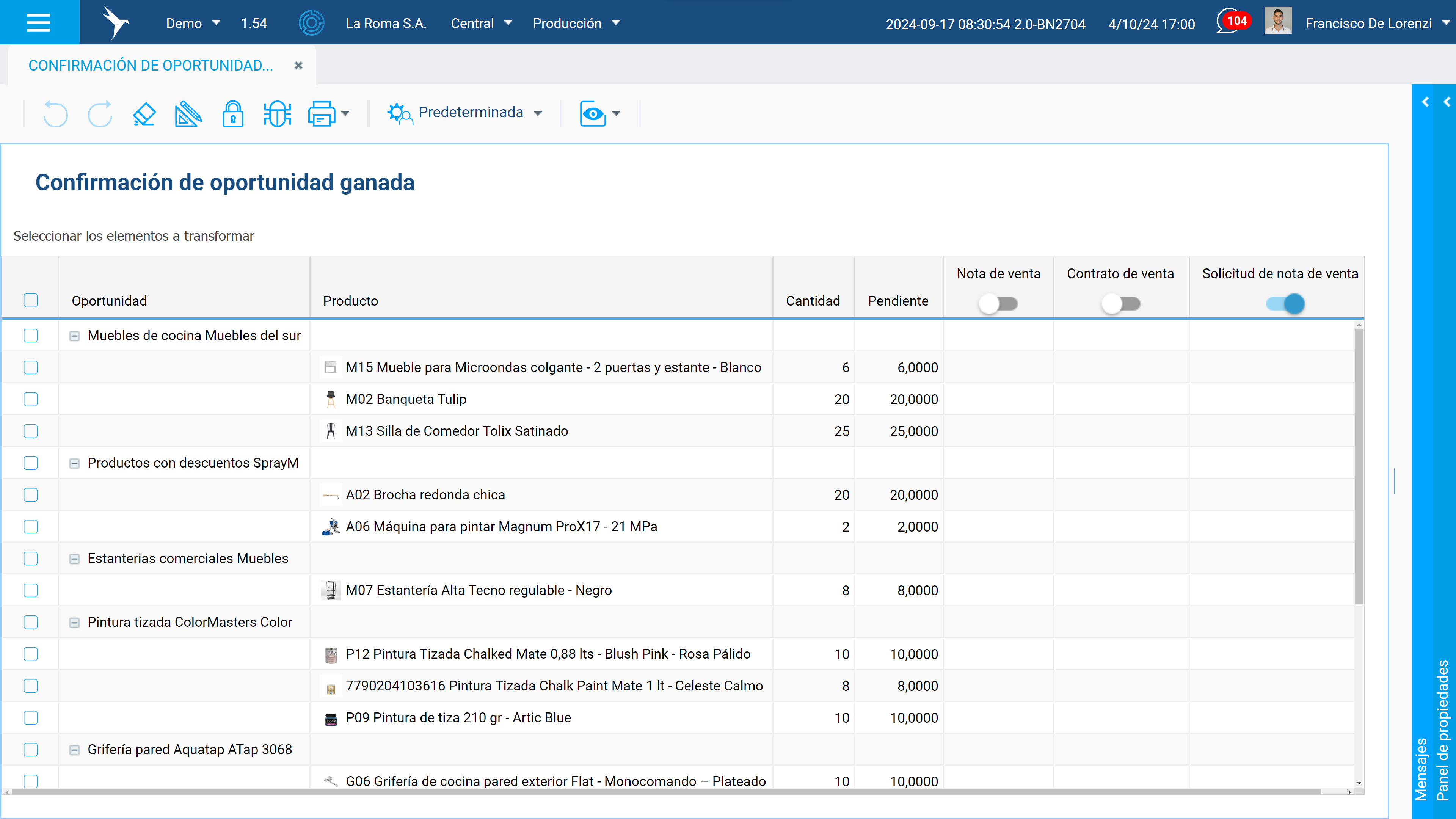Open the Producción menu in the top bar
This screenshot has height=819, width=1456.
pos(576,23)
